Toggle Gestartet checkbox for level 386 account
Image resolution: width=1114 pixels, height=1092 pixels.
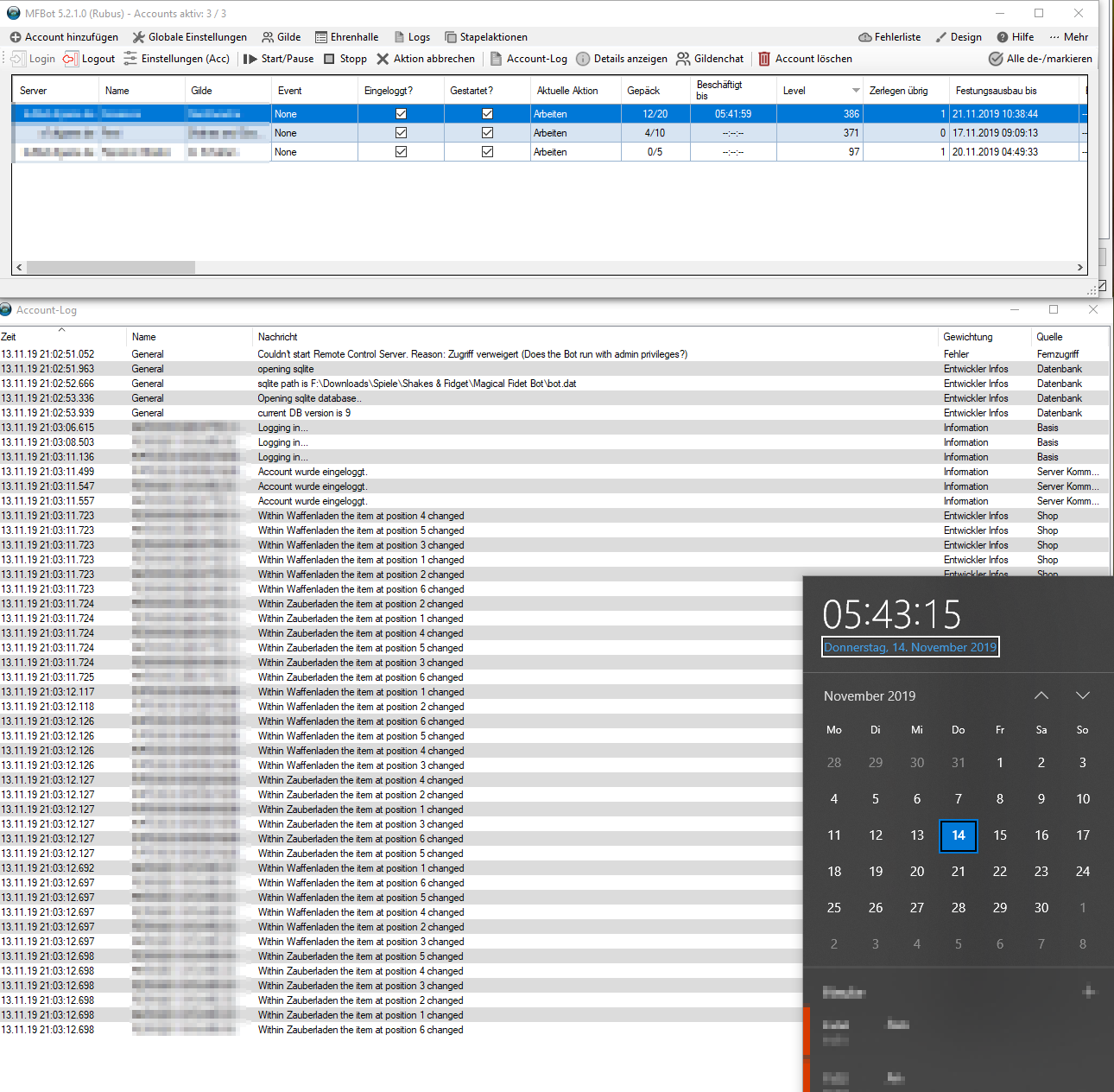(x=487, y=114)
